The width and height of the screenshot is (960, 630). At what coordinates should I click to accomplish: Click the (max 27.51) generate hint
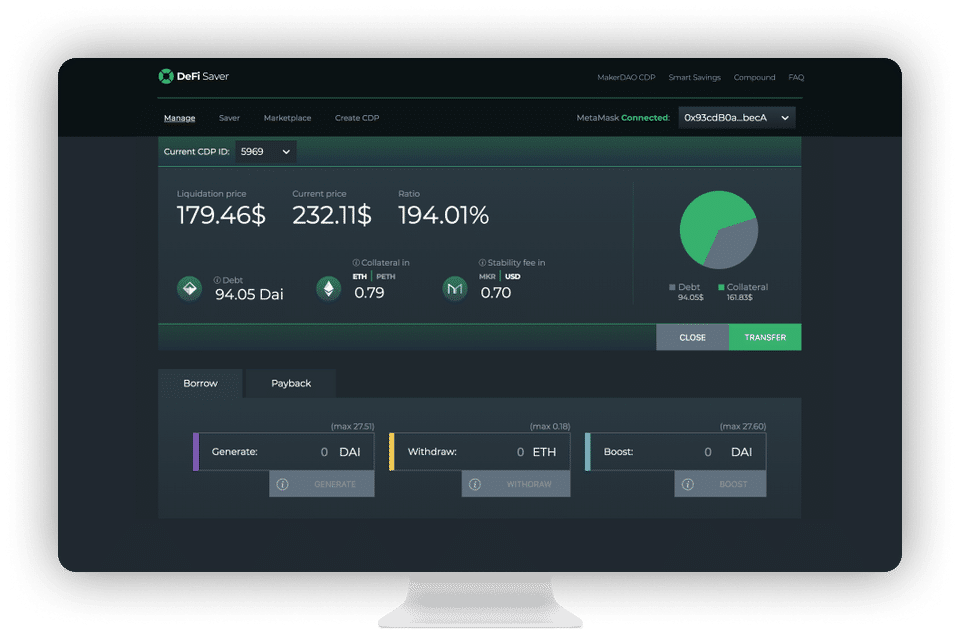tap(353, 426)
